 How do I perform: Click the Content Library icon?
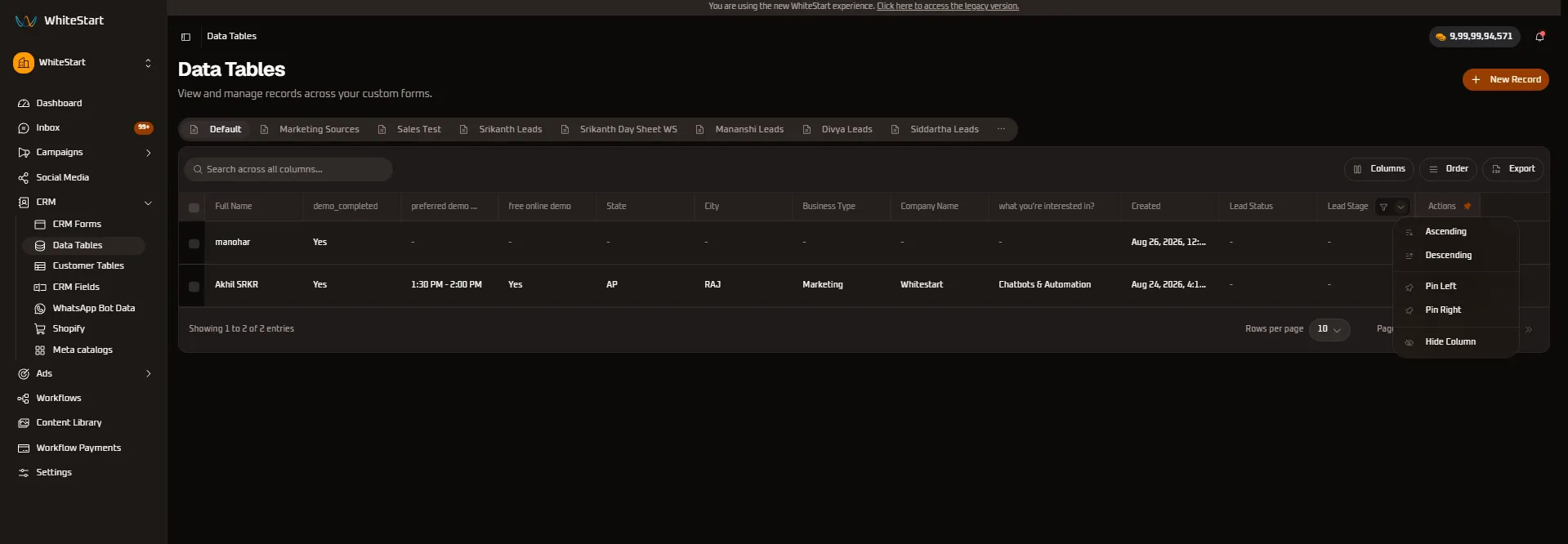[24, 423]
